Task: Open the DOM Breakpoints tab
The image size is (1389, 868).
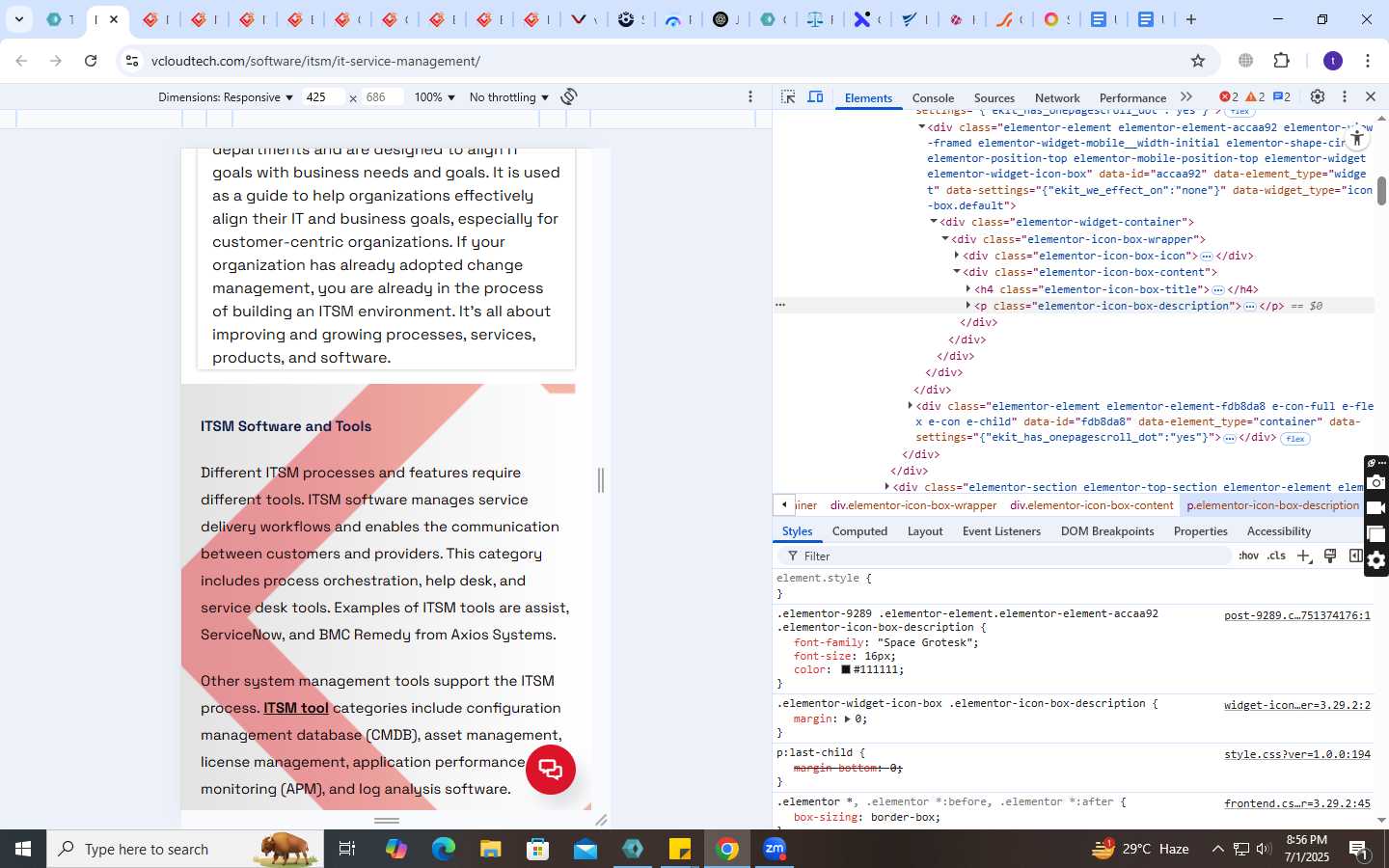Action: coord(1107,531)
